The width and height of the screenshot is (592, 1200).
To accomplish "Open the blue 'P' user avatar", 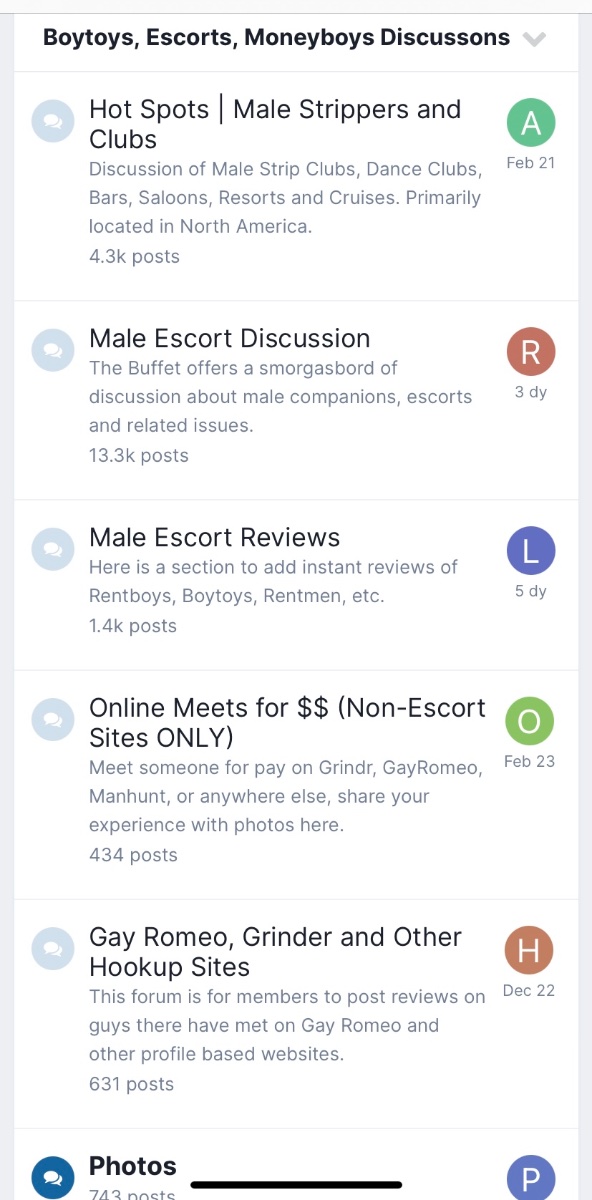I will (531, 1178).
